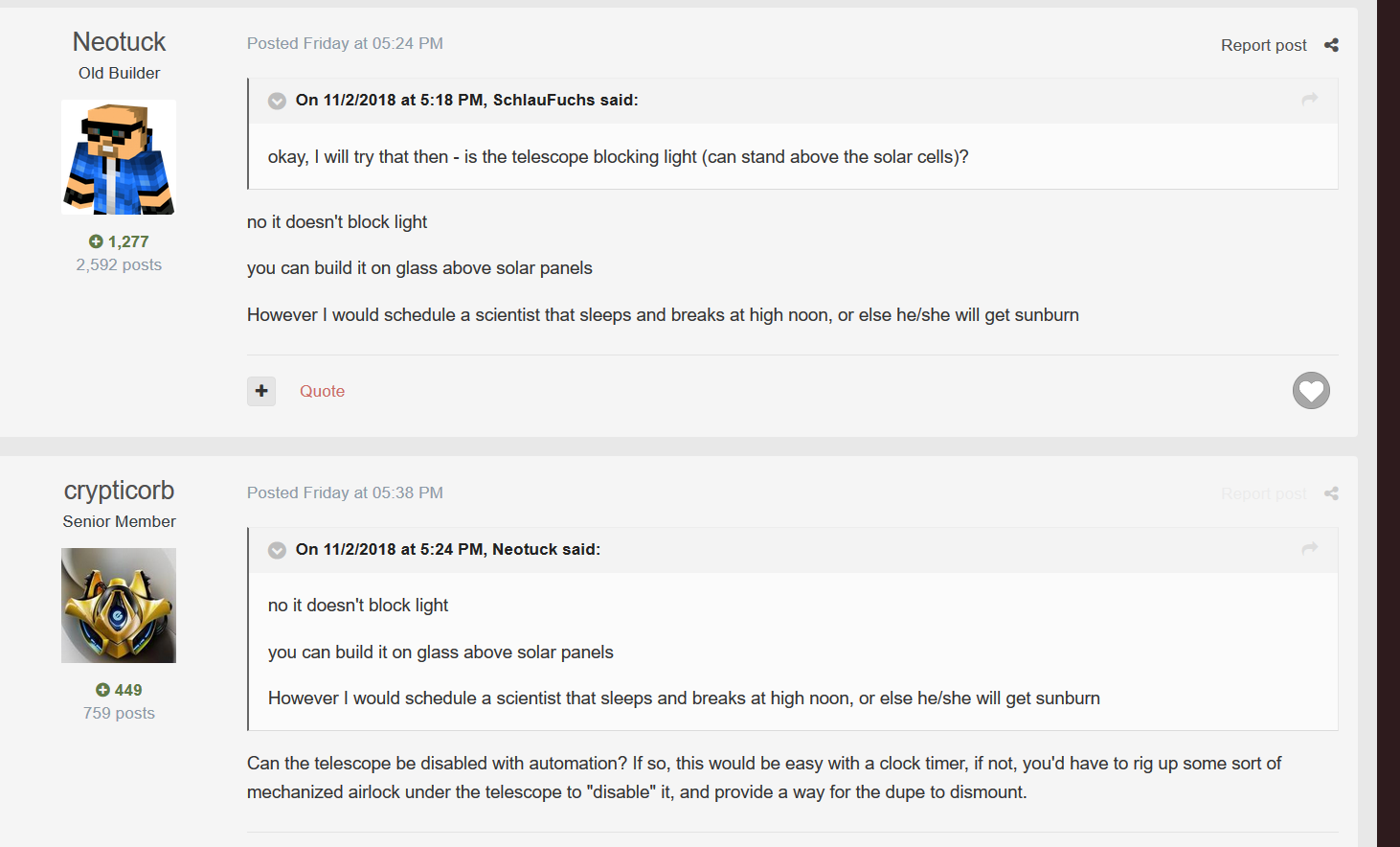Go to Neotuck's quoted post arrow
Screen dimensions: 1400x847
pos(1309,549)
